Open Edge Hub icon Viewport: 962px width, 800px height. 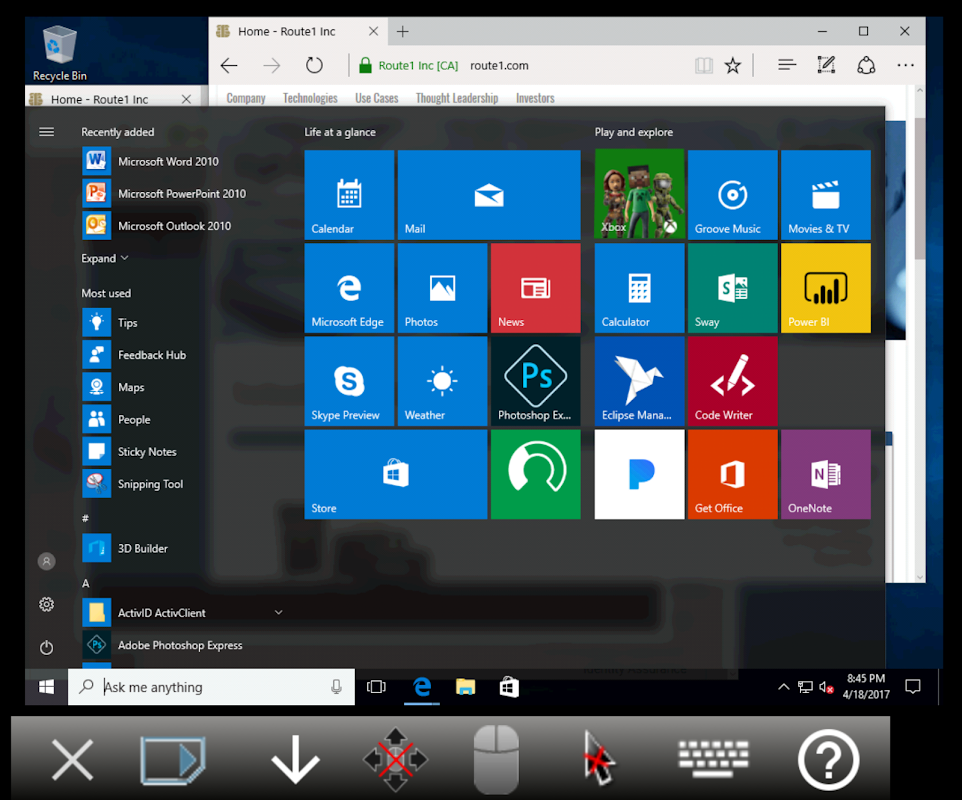787,65
